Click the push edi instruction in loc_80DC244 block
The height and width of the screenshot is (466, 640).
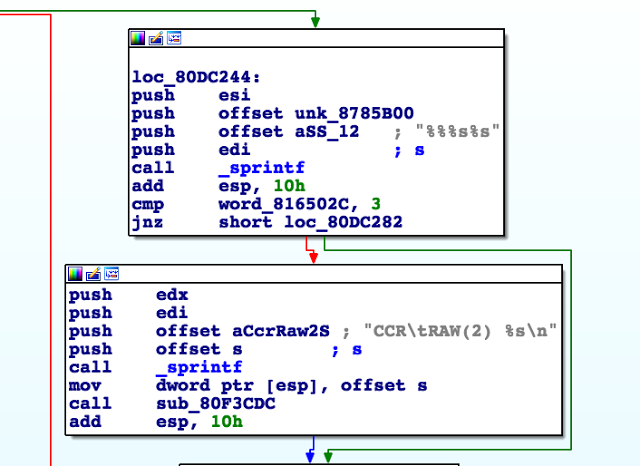[x=191, y=150]
